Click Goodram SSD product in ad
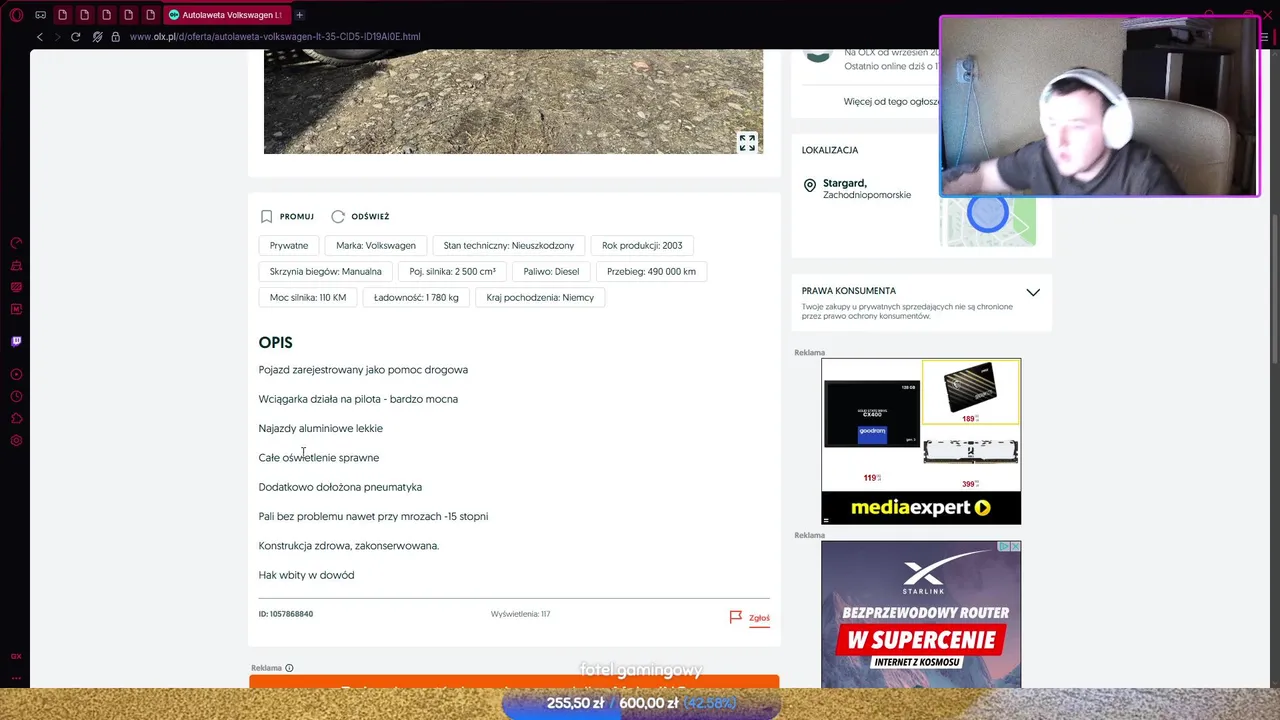1280x720 pixels. coord(871,414)
